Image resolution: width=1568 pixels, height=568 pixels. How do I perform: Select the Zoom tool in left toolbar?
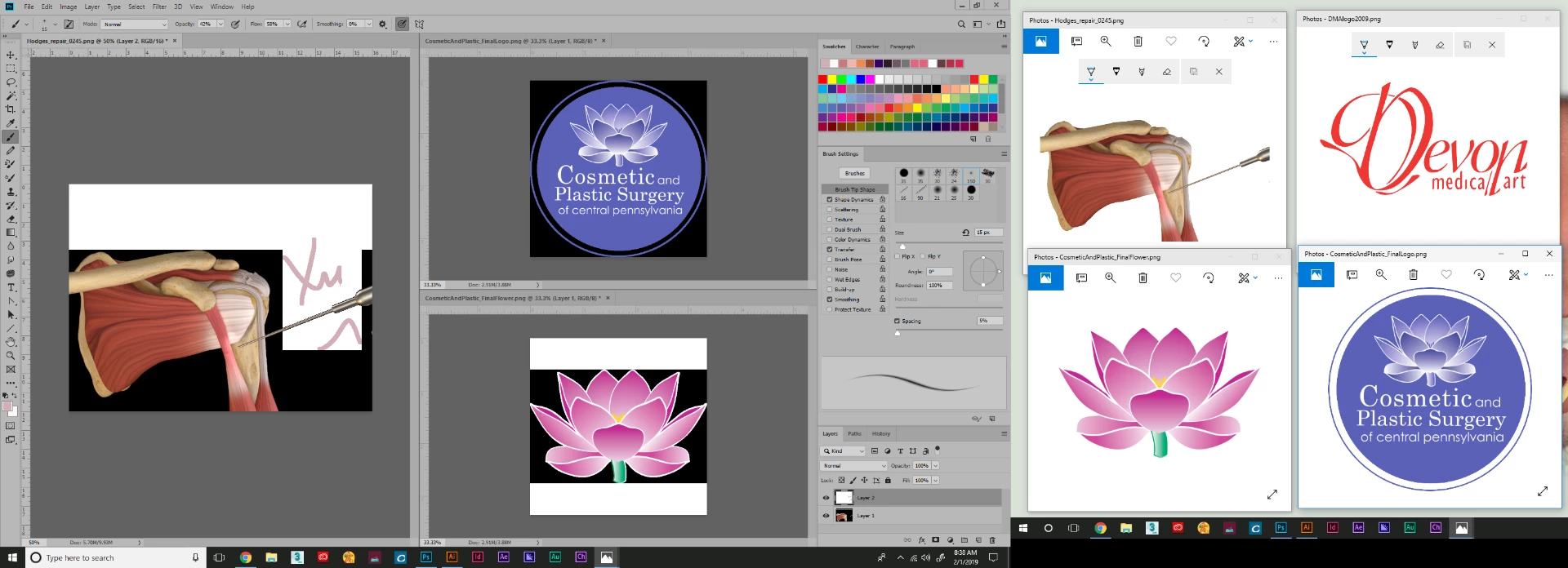point(11,356)
